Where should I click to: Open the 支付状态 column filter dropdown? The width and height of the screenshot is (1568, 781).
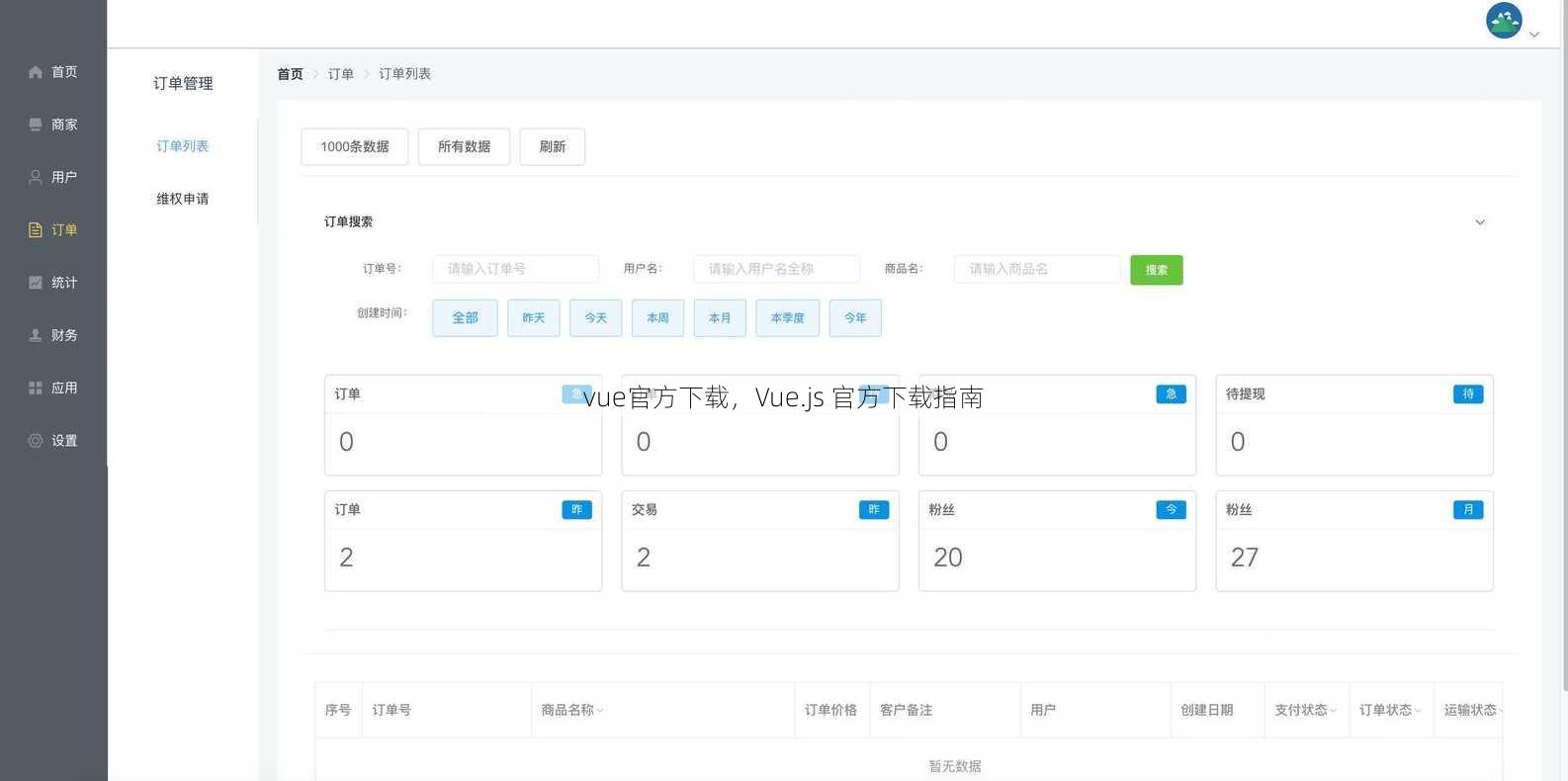[x=1333, y=711]
